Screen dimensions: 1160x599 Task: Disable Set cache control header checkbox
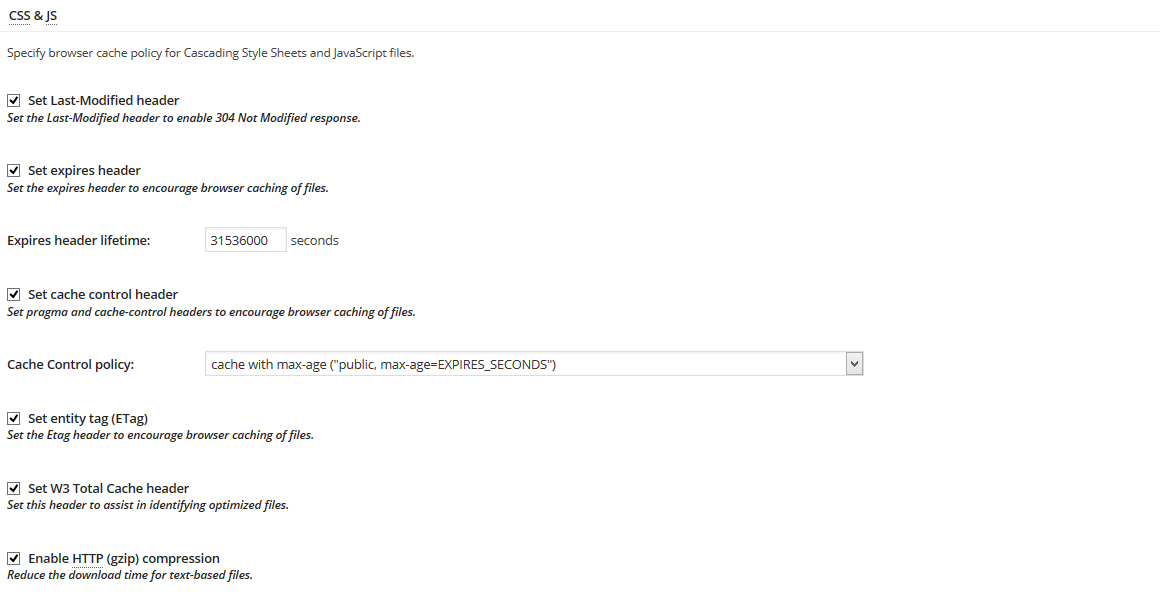tap(13, 294)
